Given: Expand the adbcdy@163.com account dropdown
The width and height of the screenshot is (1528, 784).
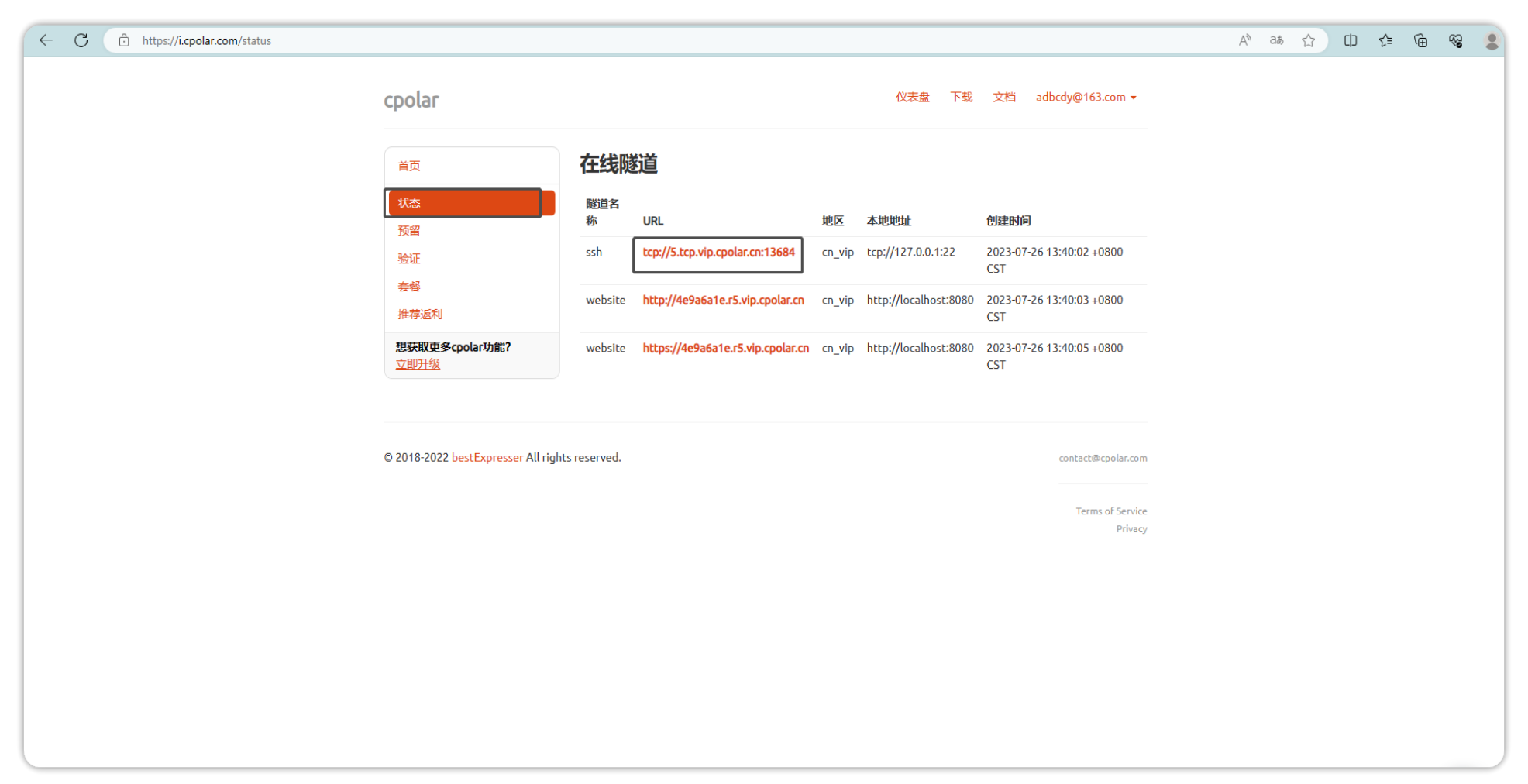Looking at the screenshot, I should point(1086,97).
